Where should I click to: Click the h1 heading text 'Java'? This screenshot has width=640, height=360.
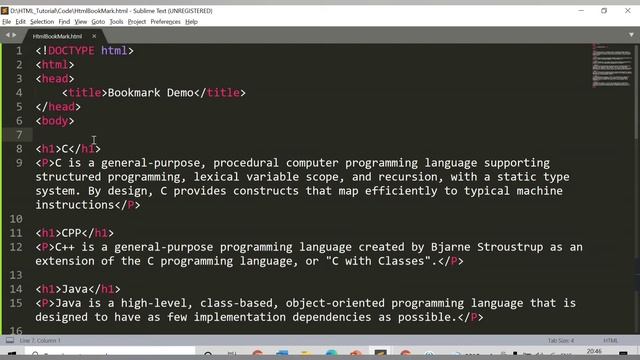click(x=75, y=289)
